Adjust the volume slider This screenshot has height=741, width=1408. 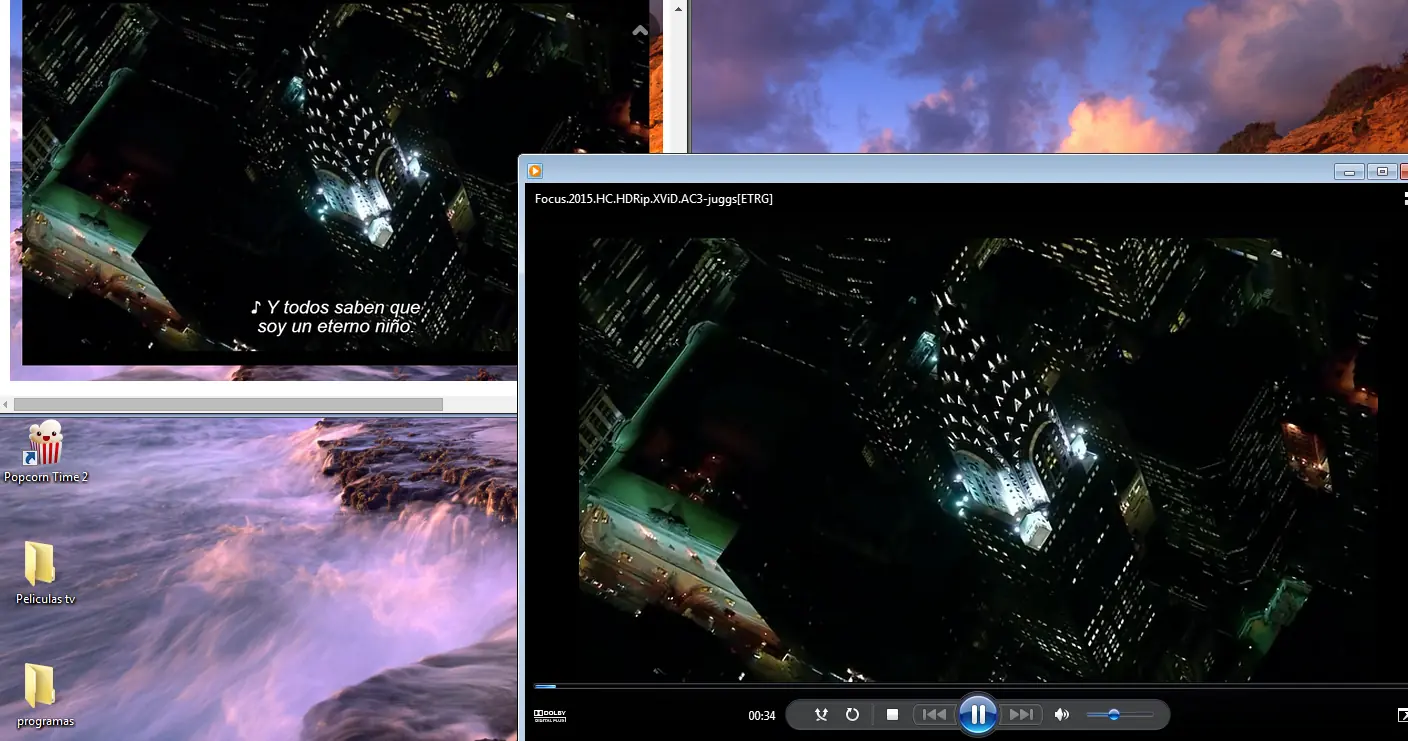(x=1120, y=715)
